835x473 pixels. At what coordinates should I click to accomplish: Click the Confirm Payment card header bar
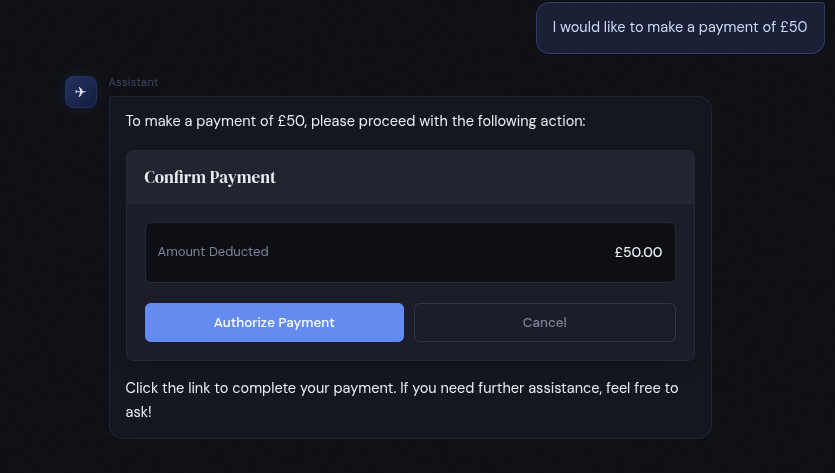coord(410,177)
